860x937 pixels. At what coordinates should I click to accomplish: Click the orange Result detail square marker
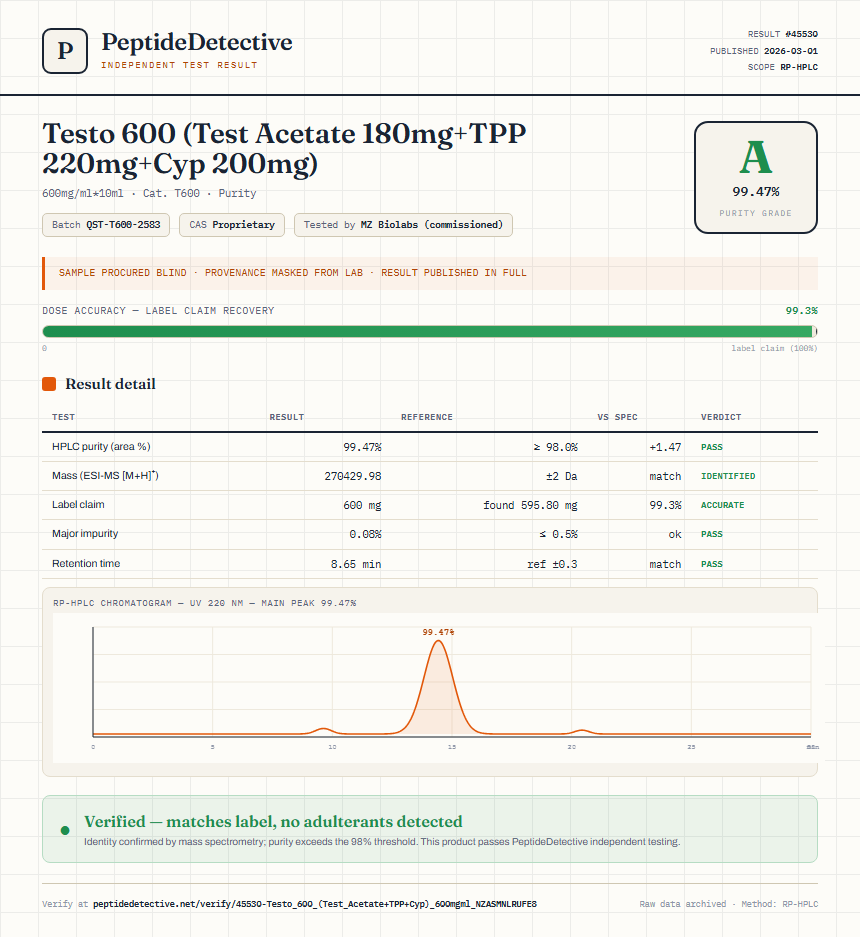pyautogui.click(x=49, y=384)
